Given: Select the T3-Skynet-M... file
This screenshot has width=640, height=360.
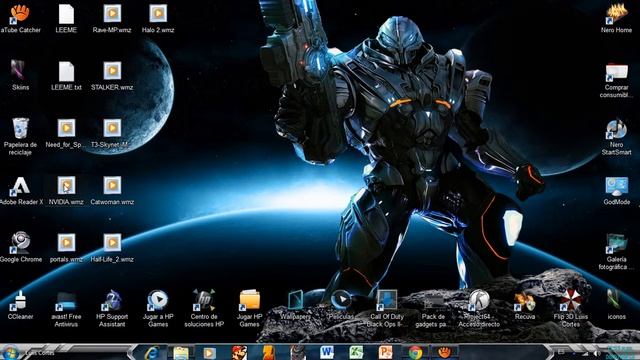Looking at the screenshot, I should click(x=112, y=133).
